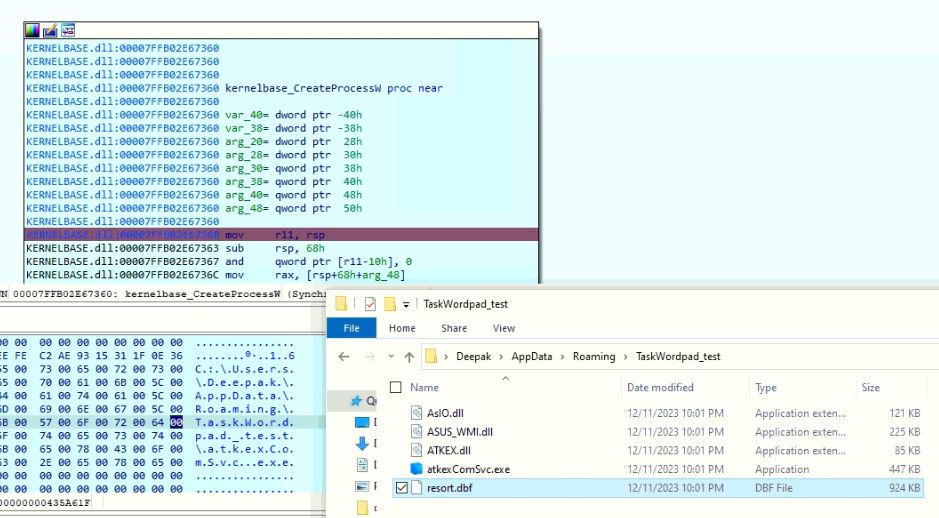Image resolution: width=939 pixels, height=518 pixels.
Task: Click the T.a.s.k.W.o.r.d. ASCII text in hex view
Action: pos(244,422)
